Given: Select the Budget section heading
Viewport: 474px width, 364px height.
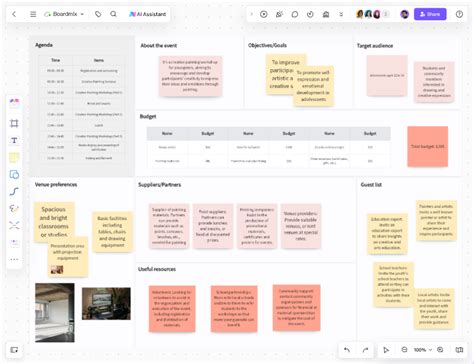Looking at the screenshot, I should [x=148, y=116].
